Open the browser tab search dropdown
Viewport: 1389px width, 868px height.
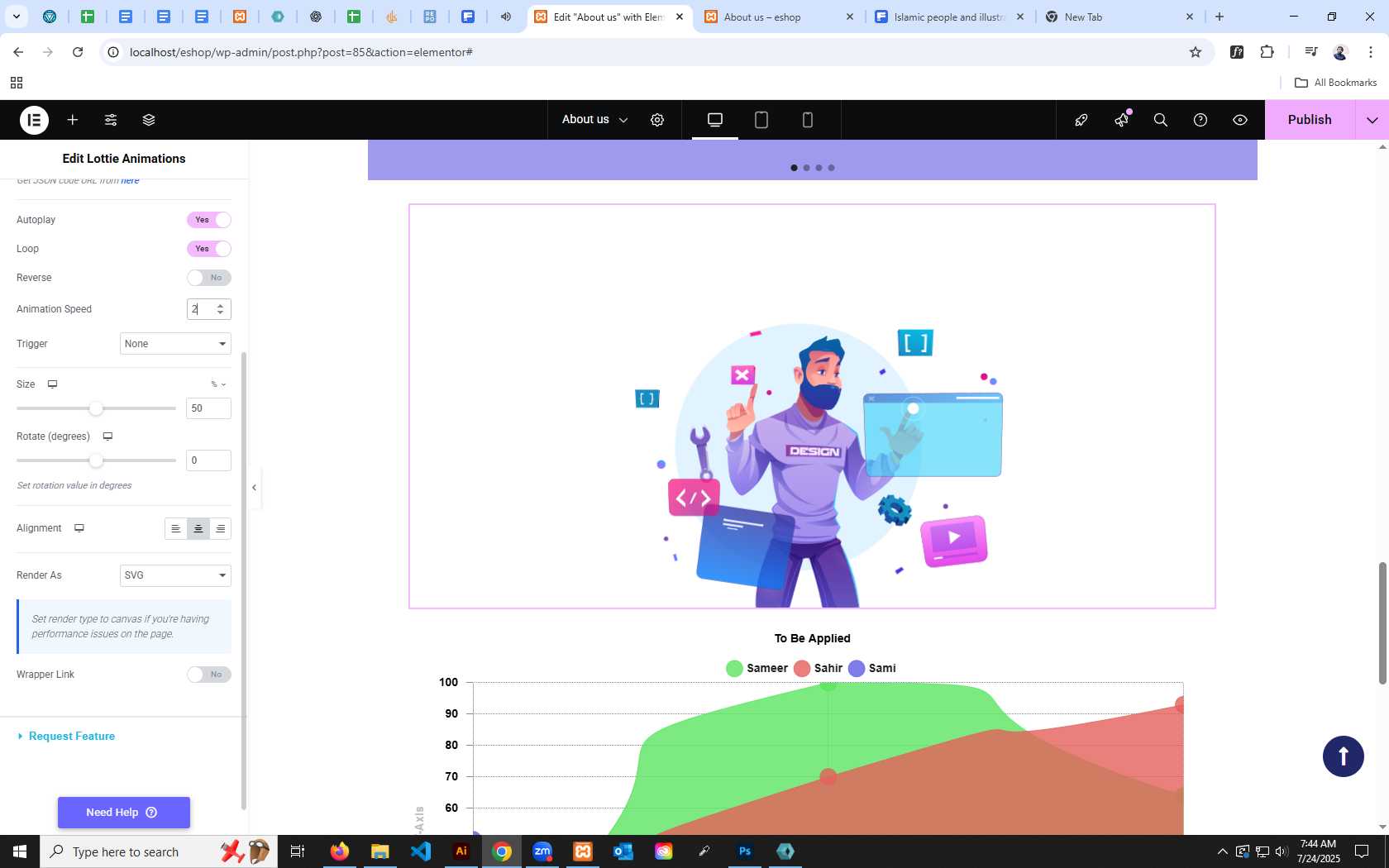[17, 17]
